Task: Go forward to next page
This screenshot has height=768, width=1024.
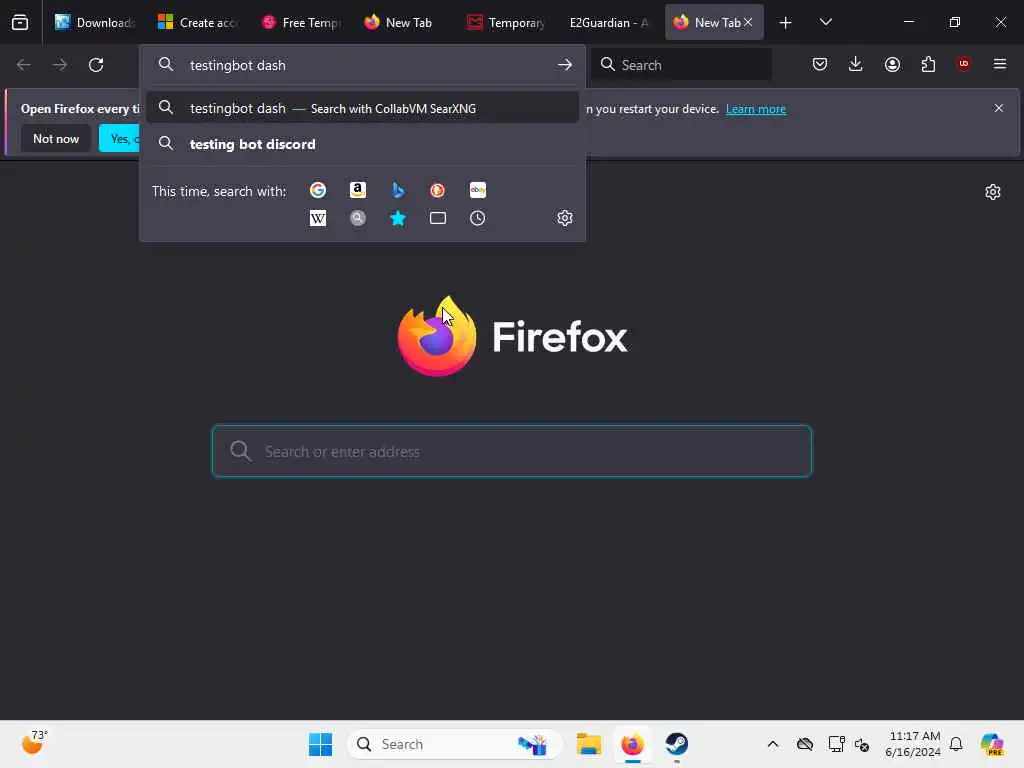Action: 59,65
